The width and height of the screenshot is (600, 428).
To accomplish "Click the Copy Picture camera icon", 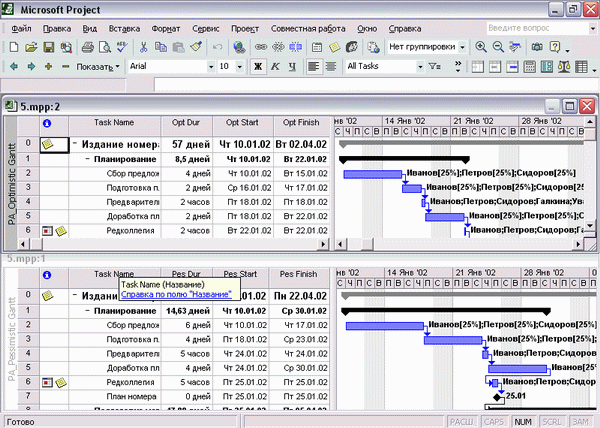I will click(x=537, y=47).
